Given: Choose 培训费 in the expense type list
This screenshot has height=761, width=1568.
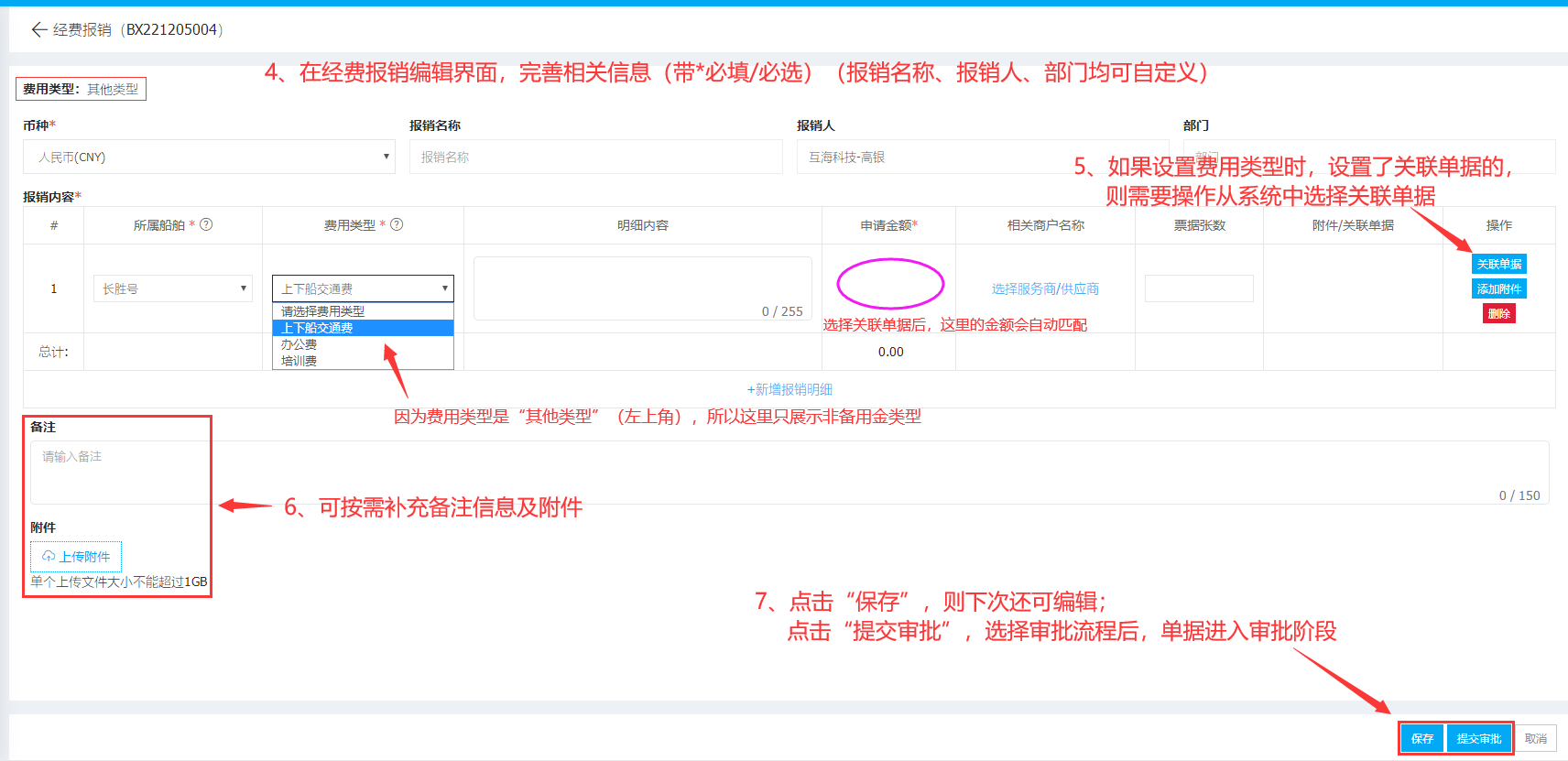Looking at the screenshot, I should 363,361.
